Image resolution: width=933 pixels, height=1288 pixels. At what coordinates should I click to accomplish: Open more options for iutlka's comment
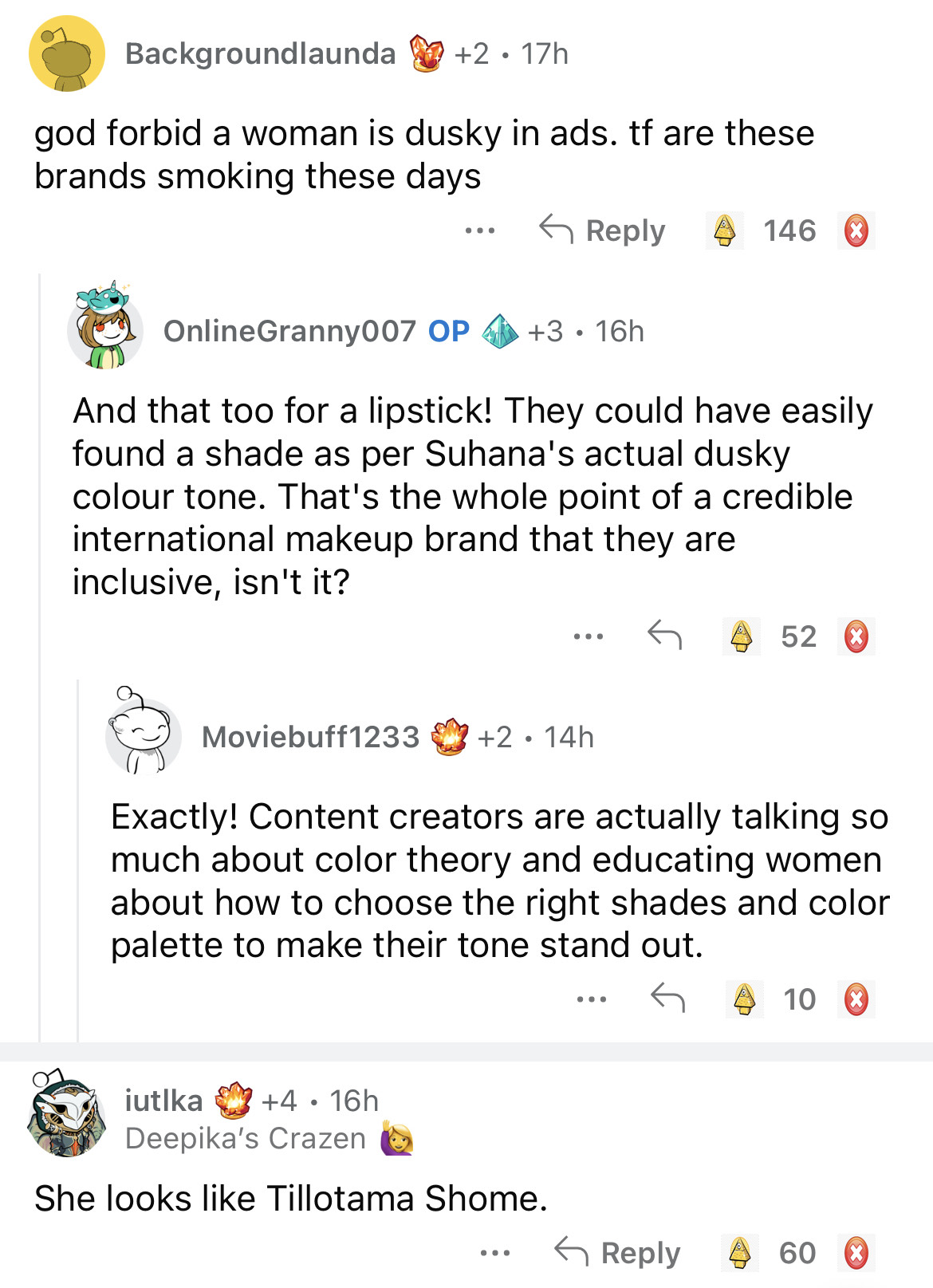click(495, 1253)
